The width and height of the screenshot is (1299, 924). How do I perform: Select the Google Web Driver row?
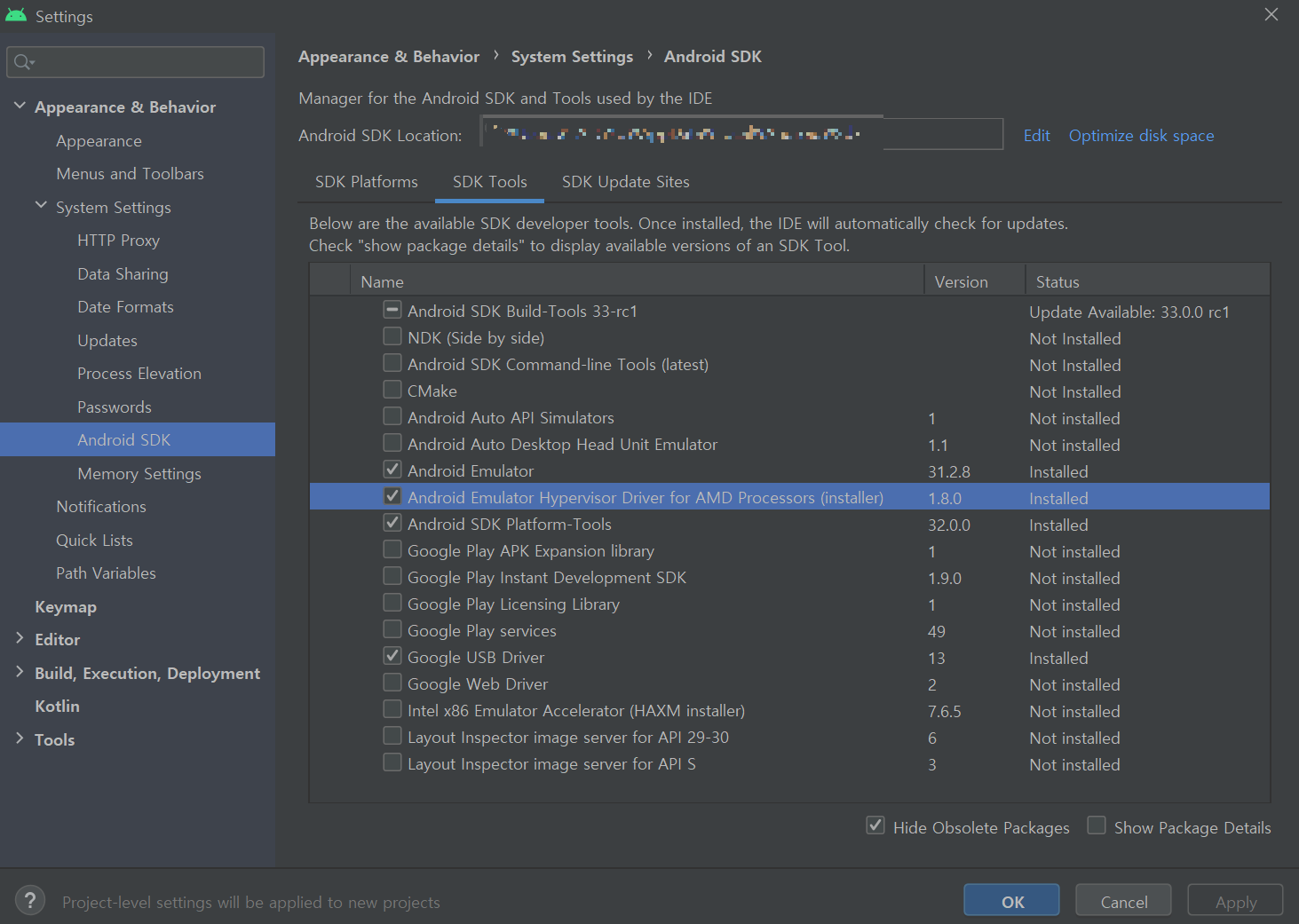point(789,684)
